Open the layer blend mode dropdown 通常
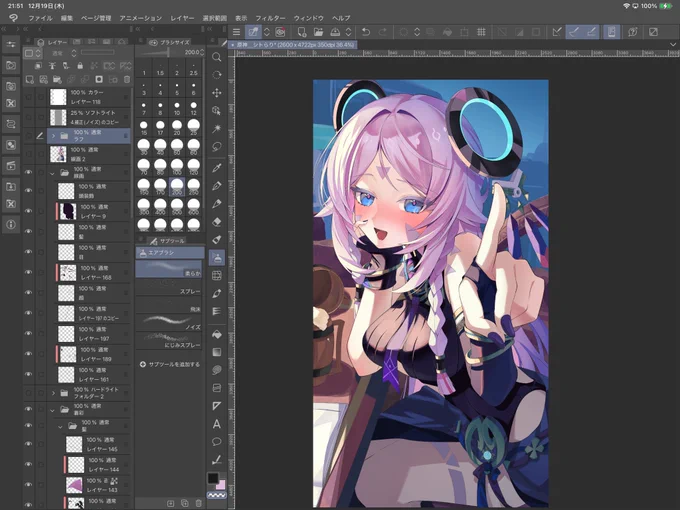Image resolution: width=680 pixels, height=510 pixels. click(64, 53)
